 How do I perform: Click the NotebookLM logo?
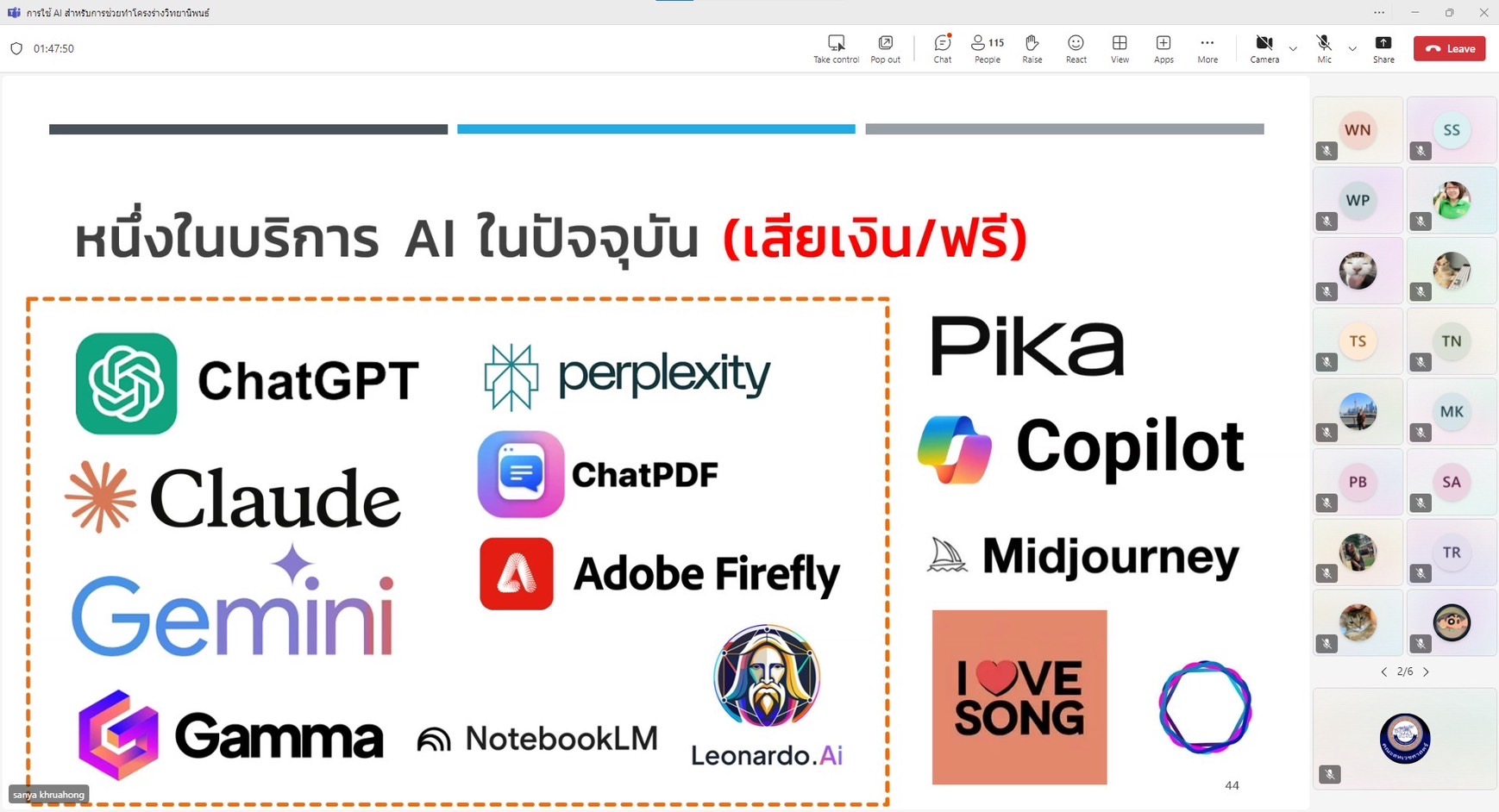pyautogui.click(x=536, y=739)
